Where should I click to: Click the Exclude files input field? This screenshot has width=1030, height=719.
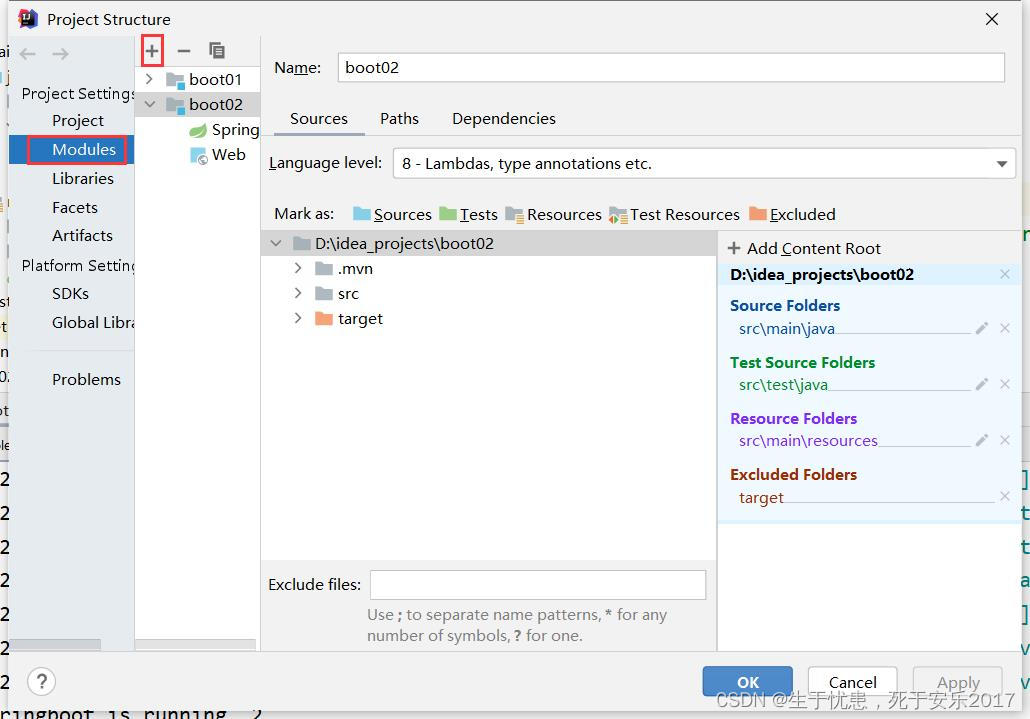click(x=537, y=584)
